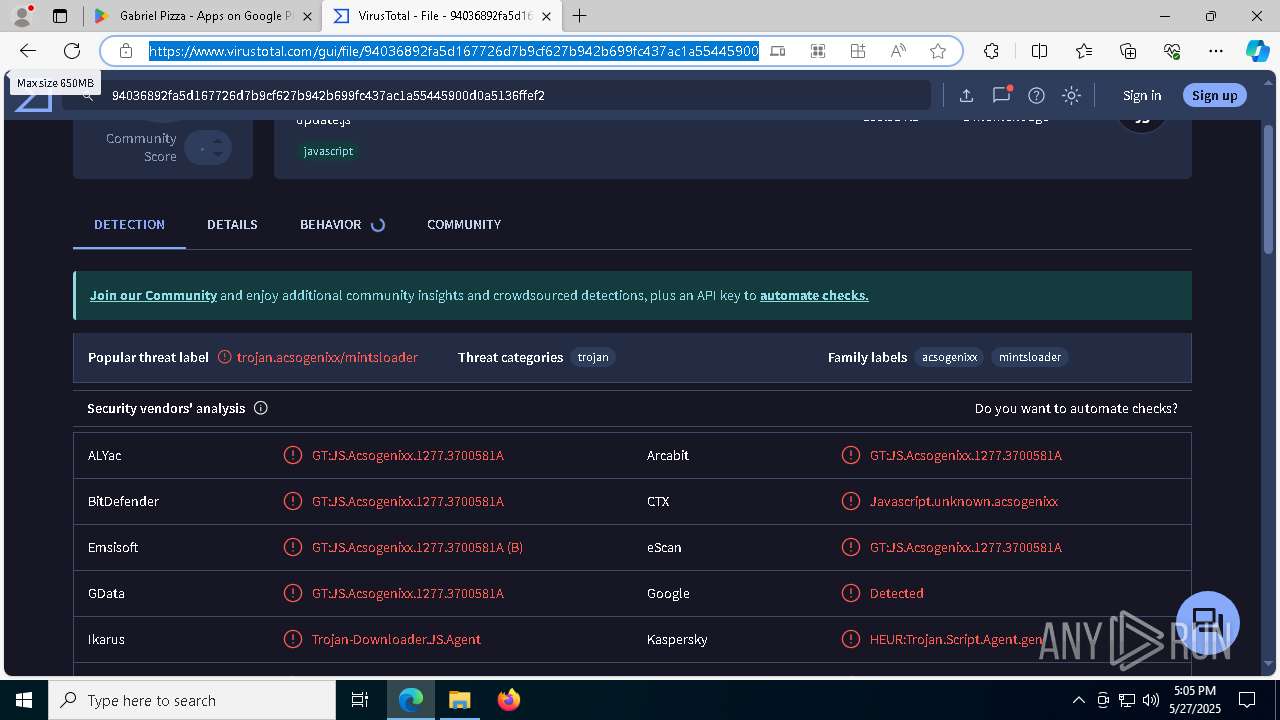This screenshot has width=1280, height=720.
Task: Open the COMMUNITY tab
Action: tap(464, 224)
